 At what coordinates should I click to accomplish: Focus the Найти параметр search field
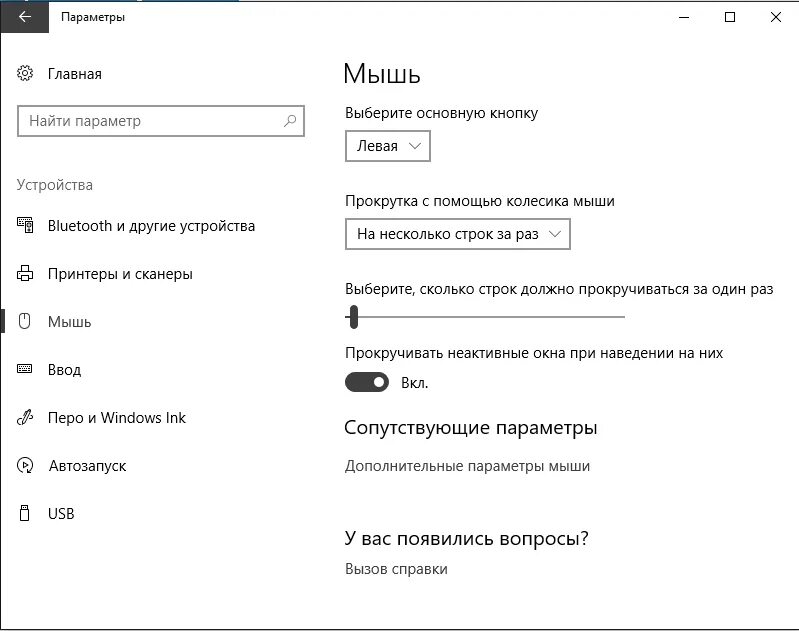click(x=161, y=121)
